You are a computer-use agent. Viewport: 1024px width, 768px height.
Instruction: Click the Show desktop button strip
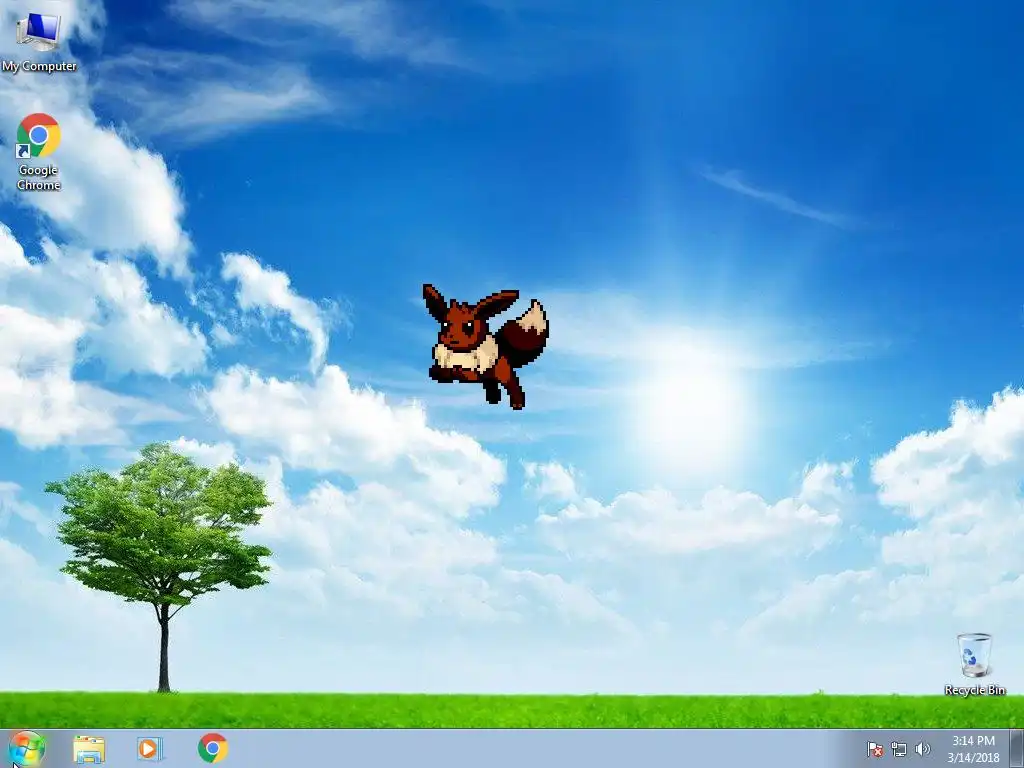(1017, 748)
